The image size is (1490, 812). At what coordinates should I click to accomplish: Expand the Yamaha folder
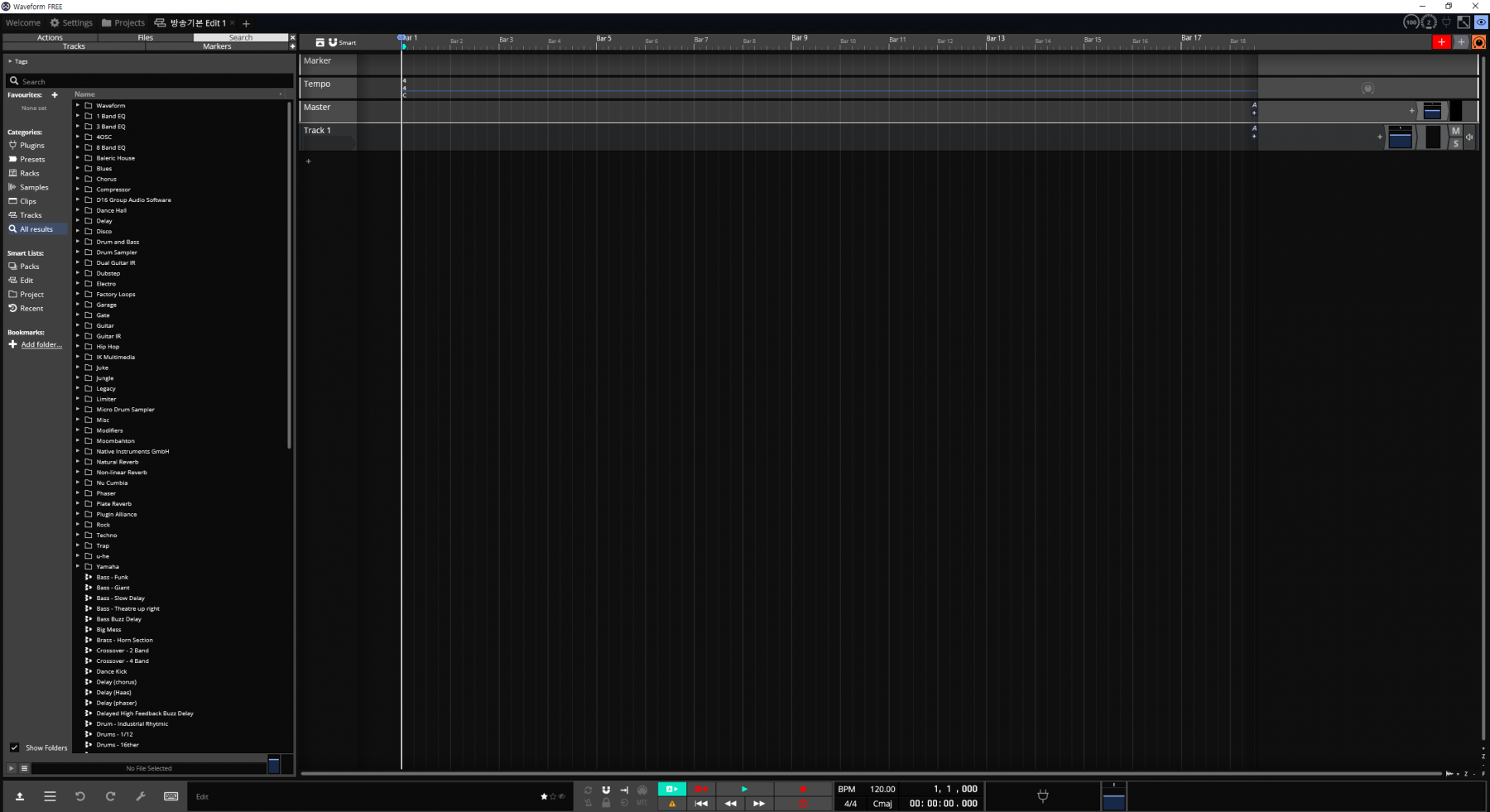tap(78, 567)
